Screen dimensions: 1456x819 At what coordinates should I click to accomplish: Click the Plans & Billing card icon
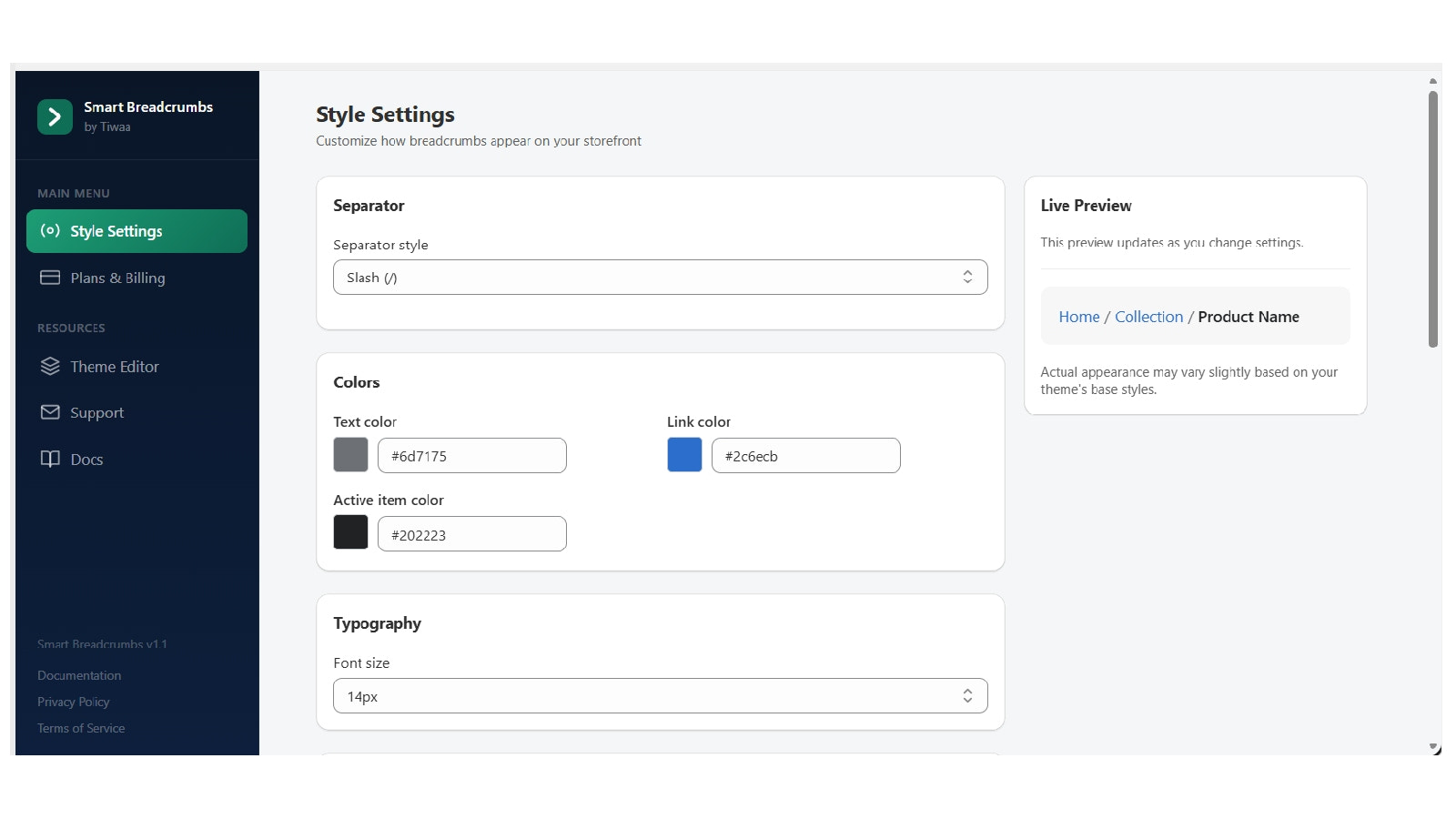[x=50, y=278]
